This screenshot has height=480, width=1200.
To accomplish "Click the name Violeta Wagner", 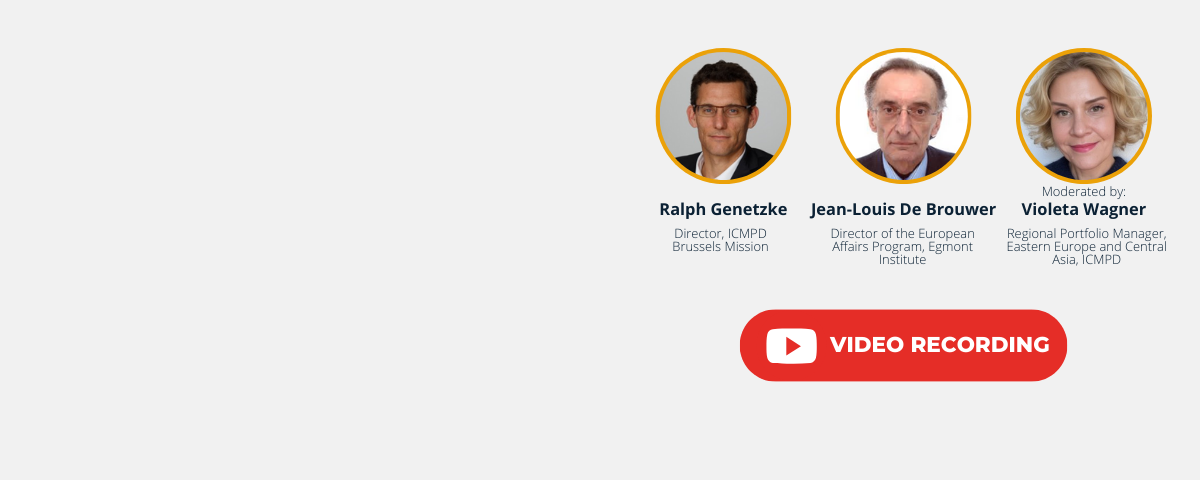I will [1083, 209].
